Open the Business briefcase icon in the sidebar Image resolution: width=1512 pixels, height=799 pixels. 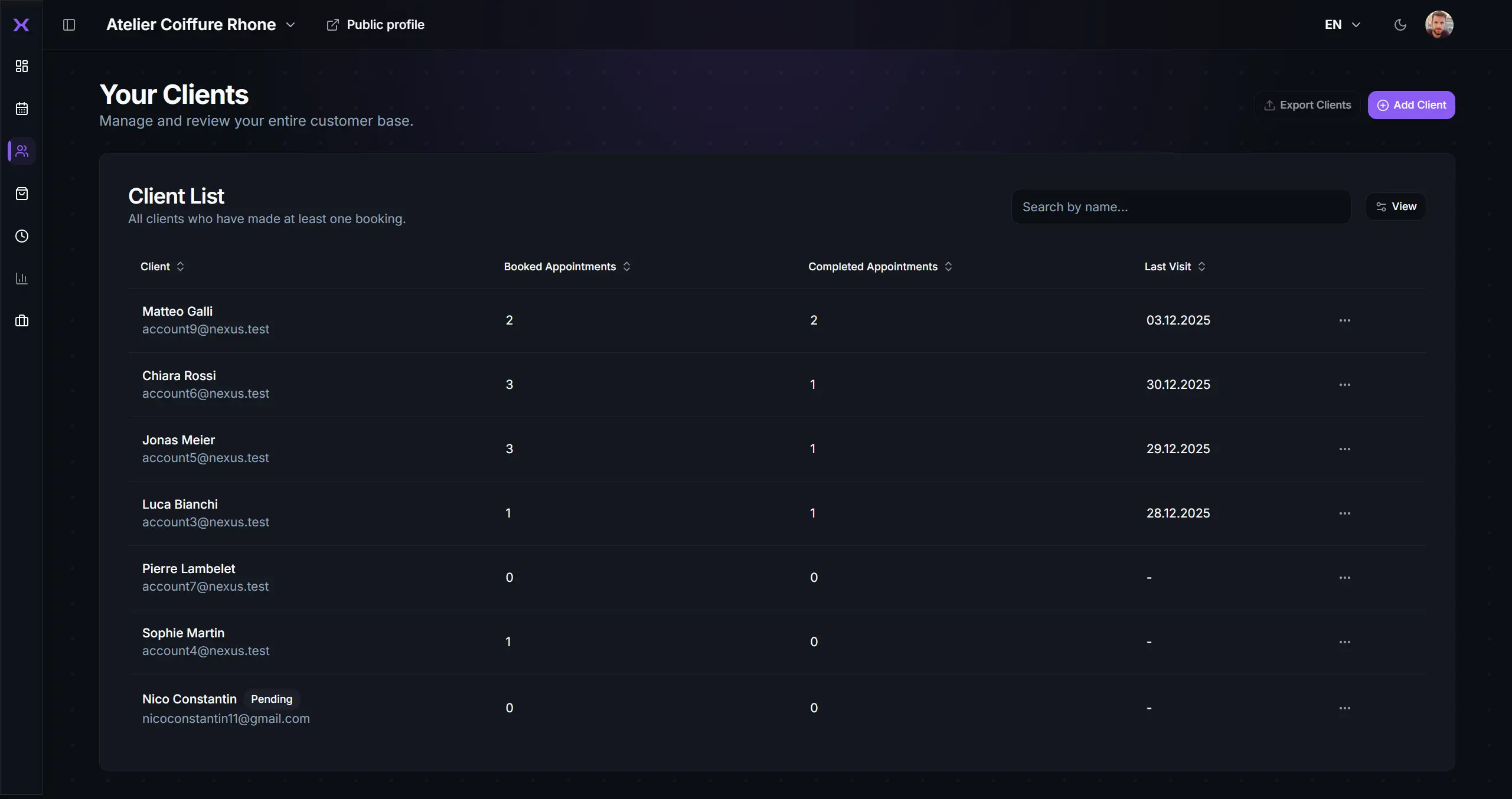point(21,320)
